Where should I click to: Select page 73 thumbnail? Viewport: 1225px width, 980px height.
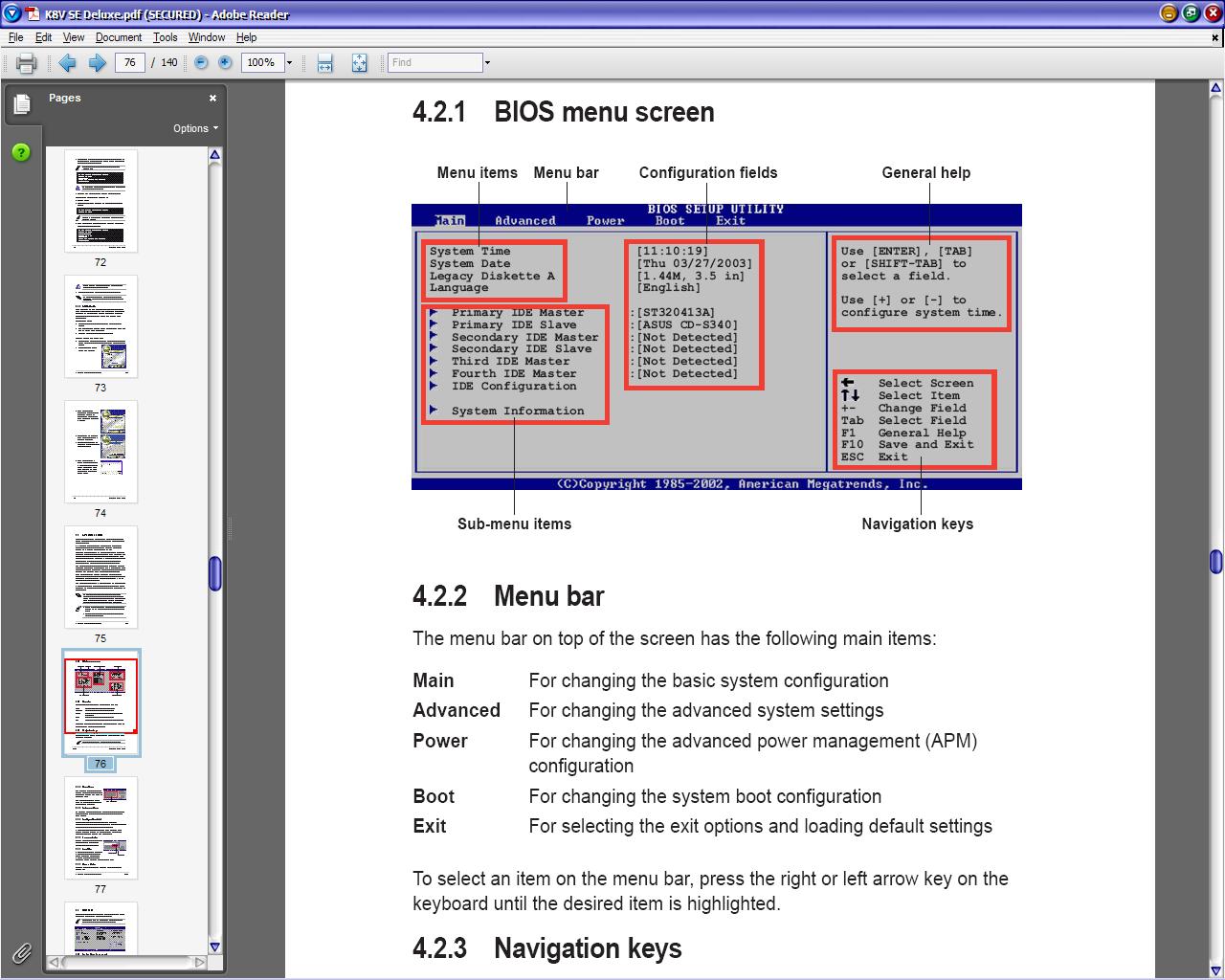coord(100,326)
